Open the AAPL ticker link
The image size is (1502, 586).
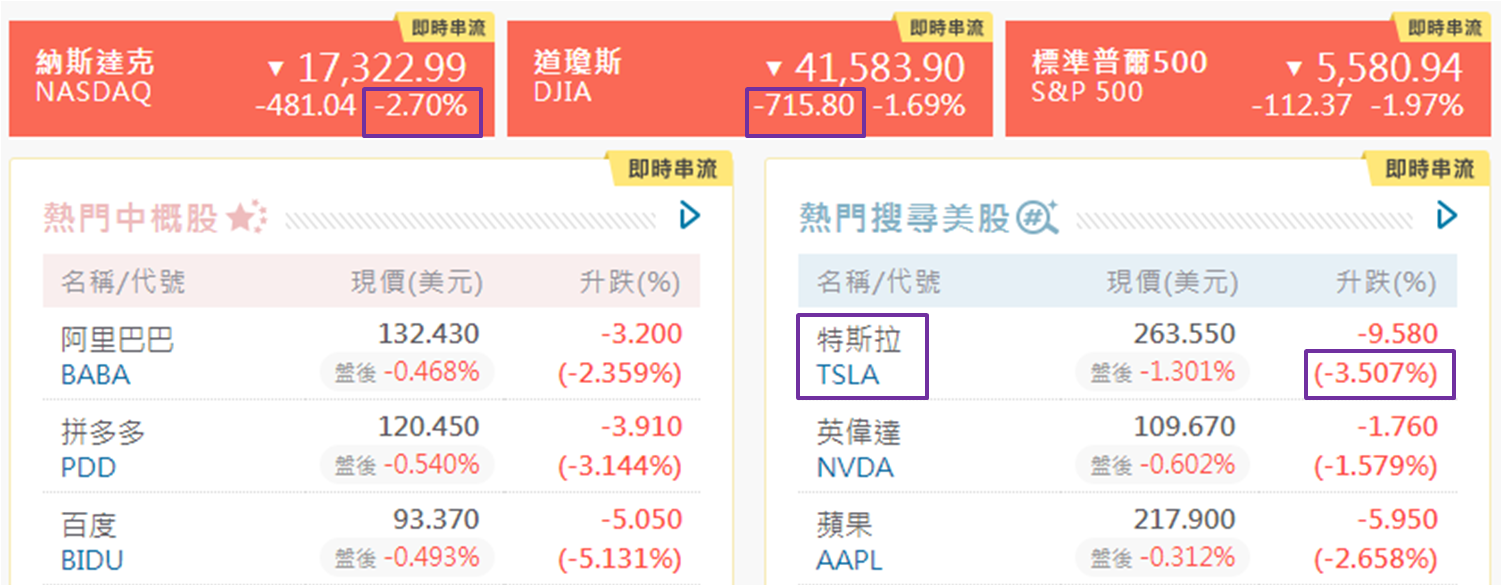coord(850,561)
